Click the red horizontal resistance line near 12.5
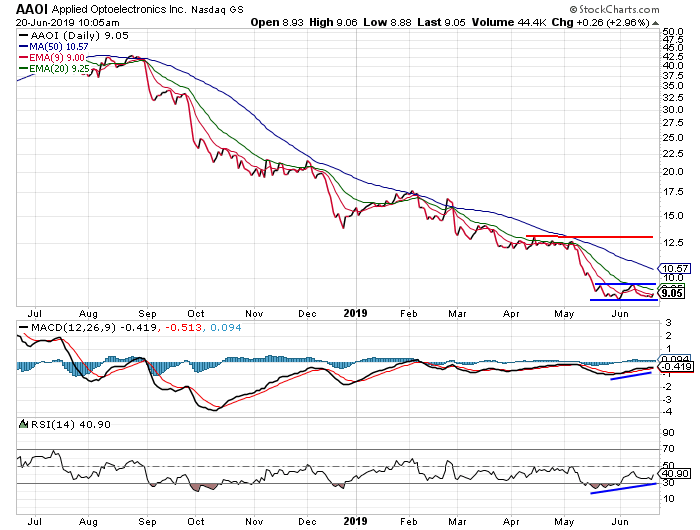The width and height of the screenshot is (700, 530). tap(590, 236)
